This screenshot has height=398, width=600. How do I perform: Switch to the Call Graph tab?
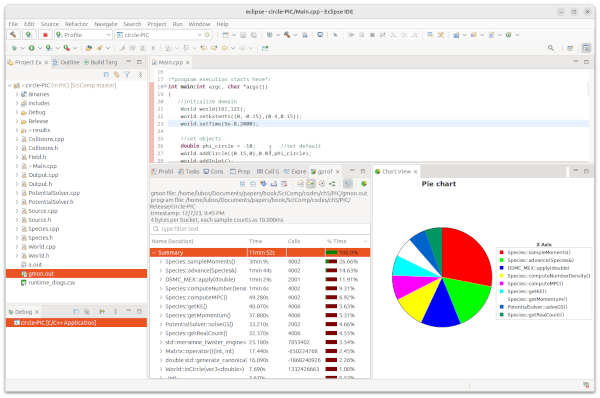pos(268,171)
